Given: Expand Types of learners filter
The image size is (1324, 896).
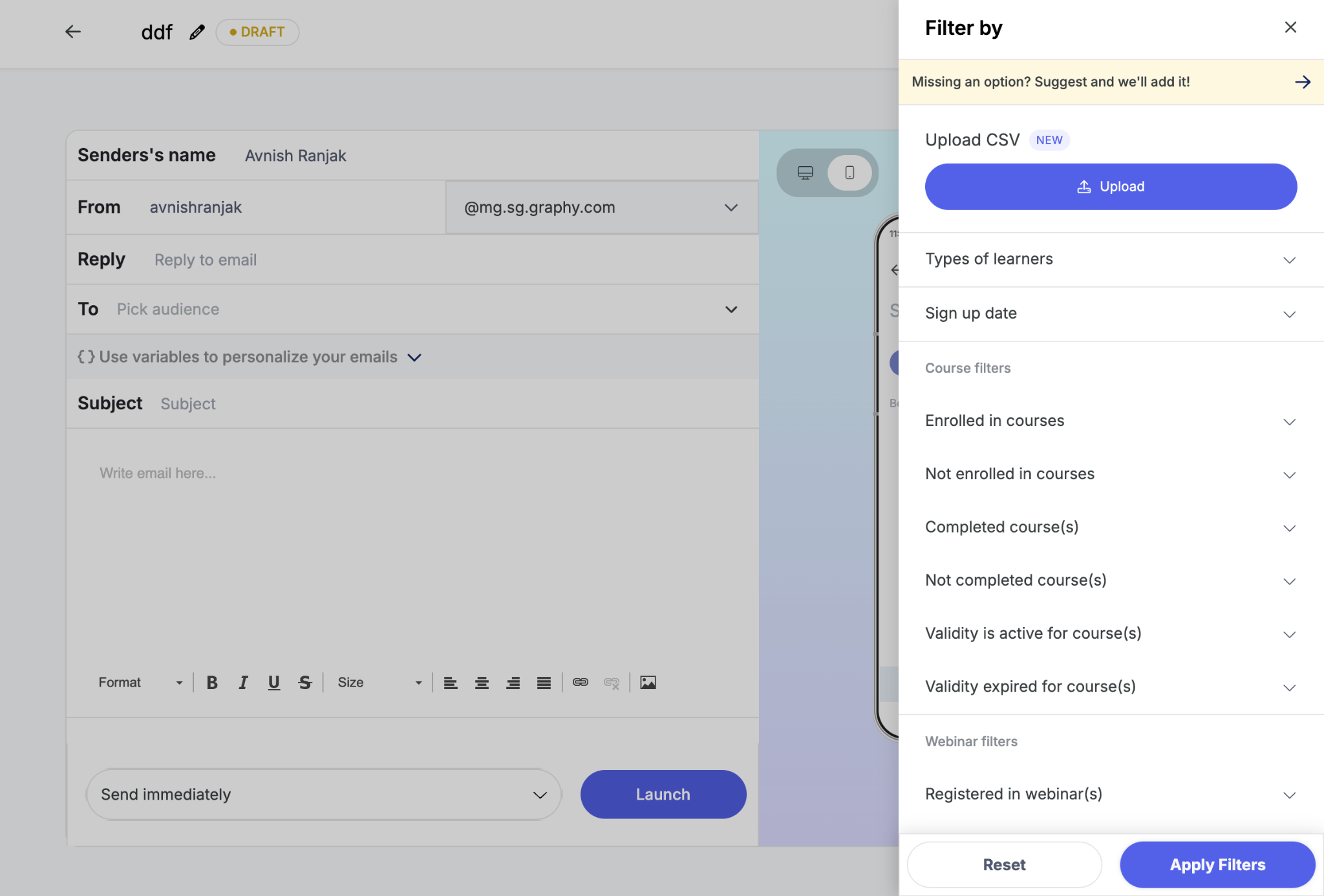Looking at the screenshot, I should click(x=1111, y=259).
